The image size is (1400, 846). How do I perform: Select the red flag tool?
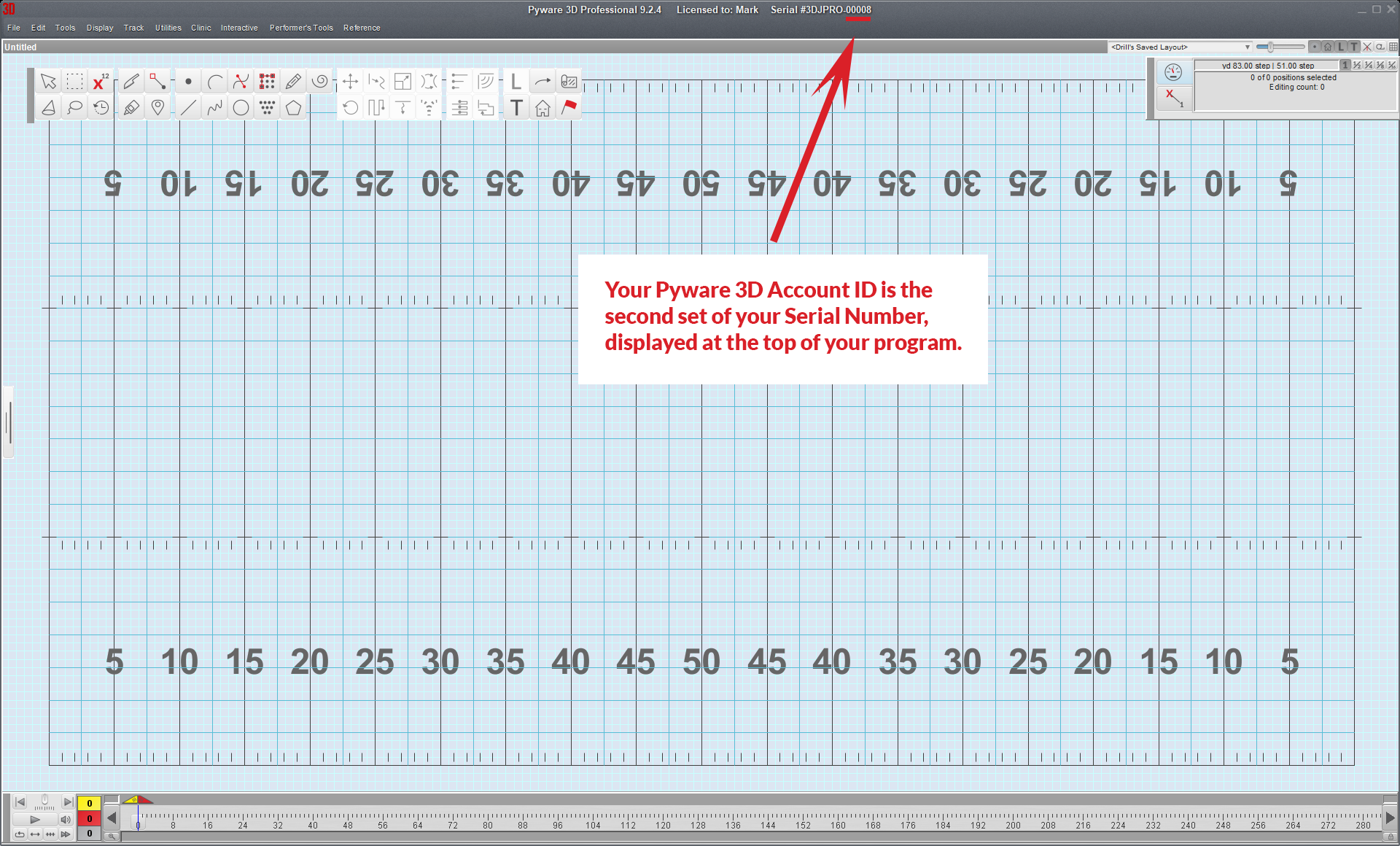click(569, 108)
